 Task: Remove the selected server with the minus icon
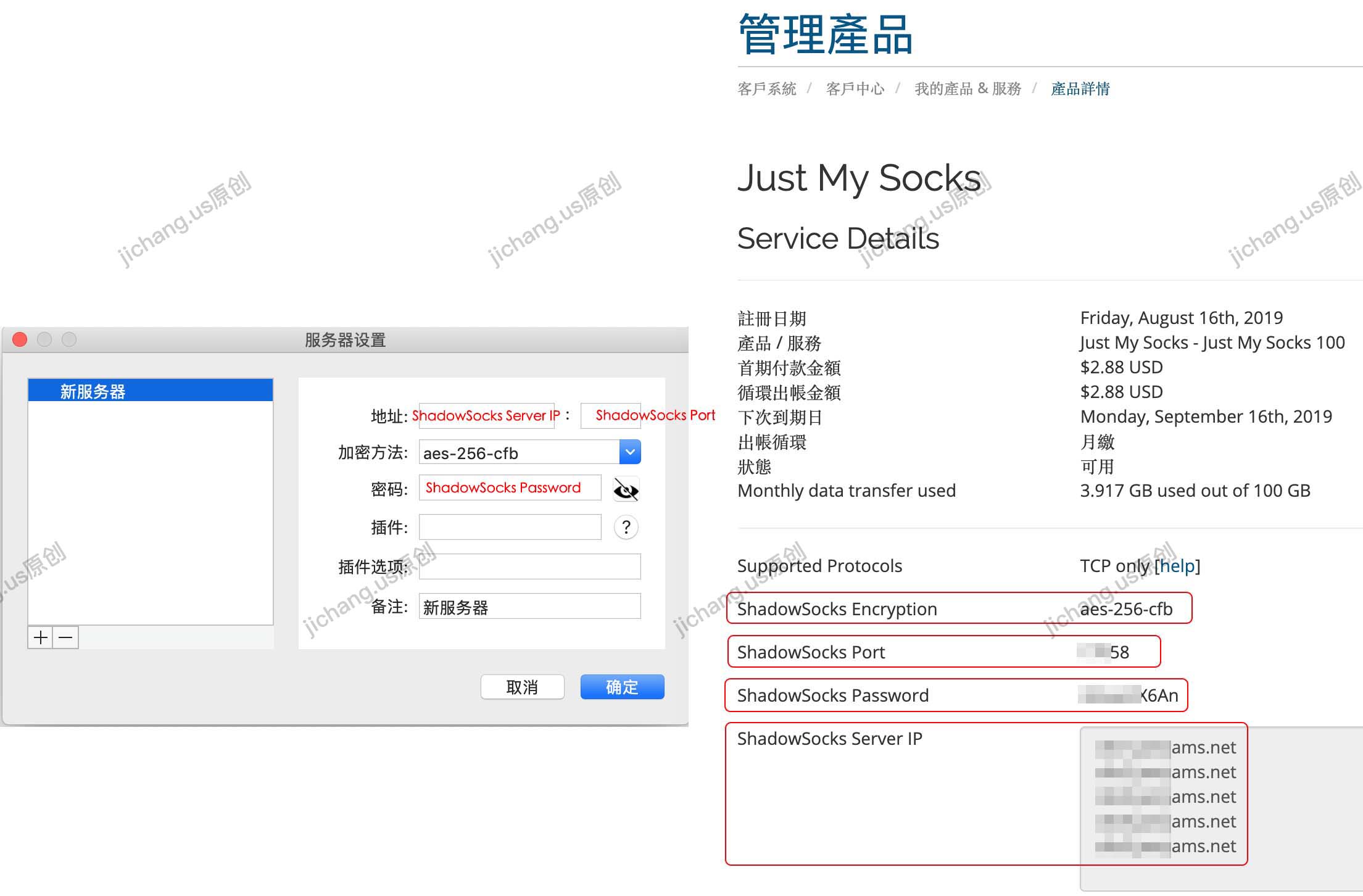click(66, 637)
